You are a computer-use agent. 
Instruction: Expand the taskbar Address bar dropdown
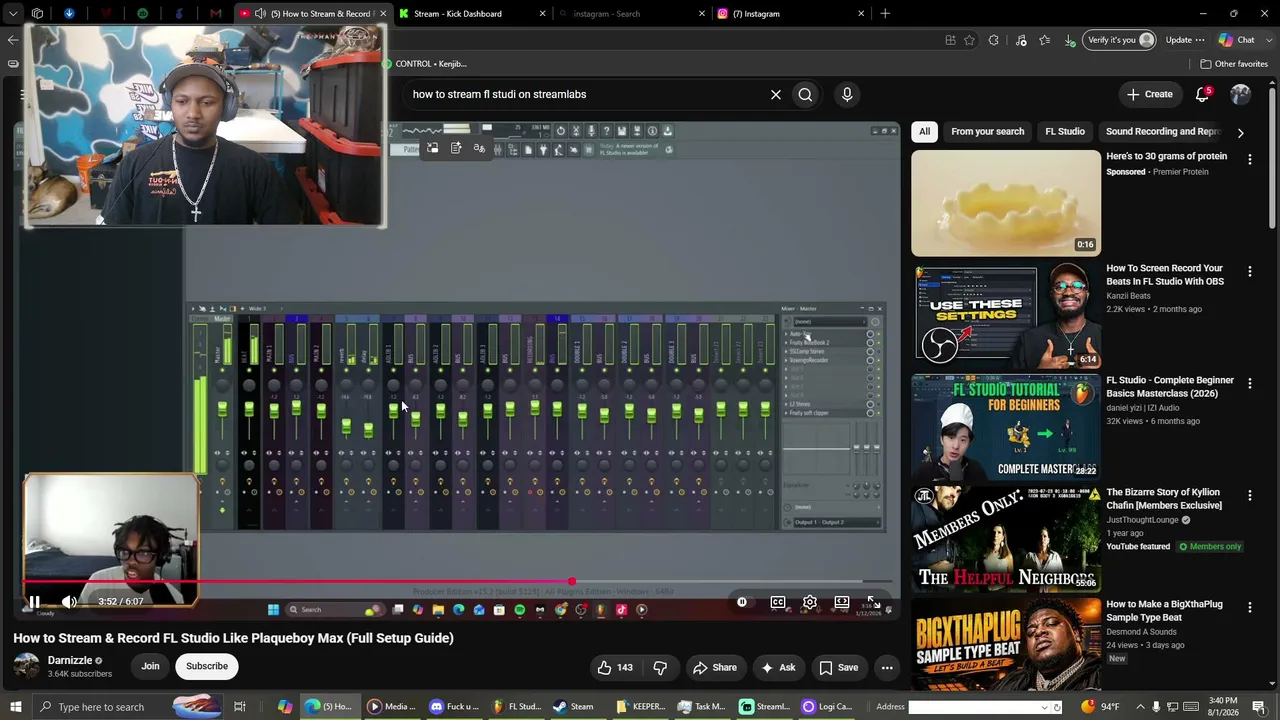[1046, 707]
